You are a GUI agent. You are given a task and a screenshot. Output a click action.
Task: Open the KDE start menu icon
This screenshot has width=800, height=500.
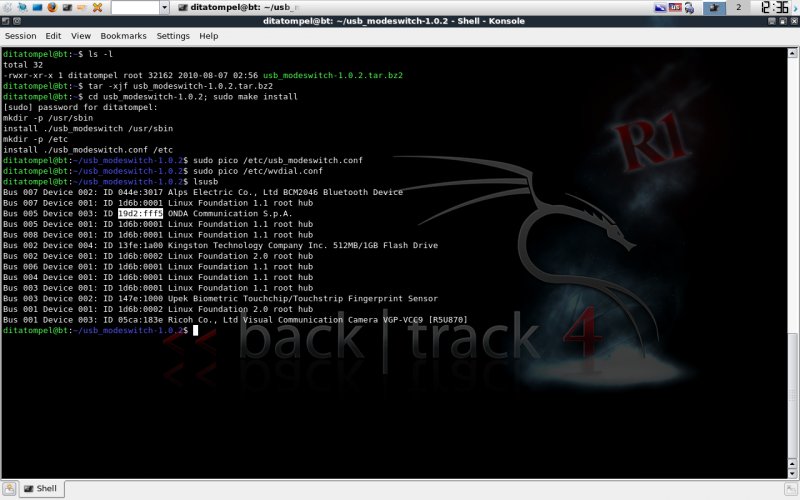coord(8,8)
